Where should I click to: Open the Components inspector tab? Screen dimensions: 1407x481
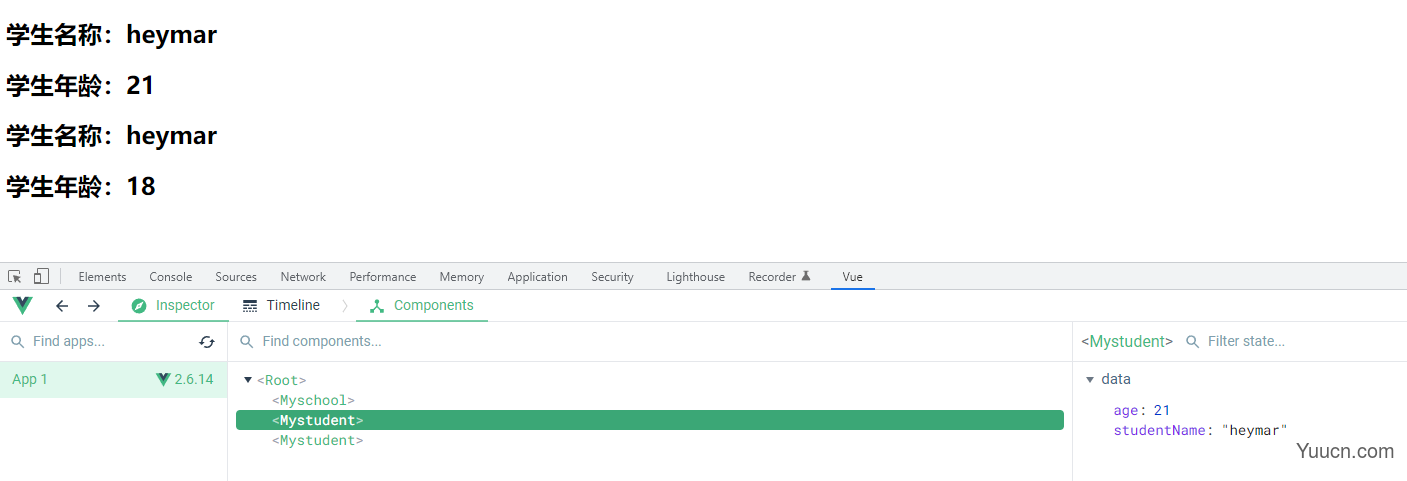421,305
